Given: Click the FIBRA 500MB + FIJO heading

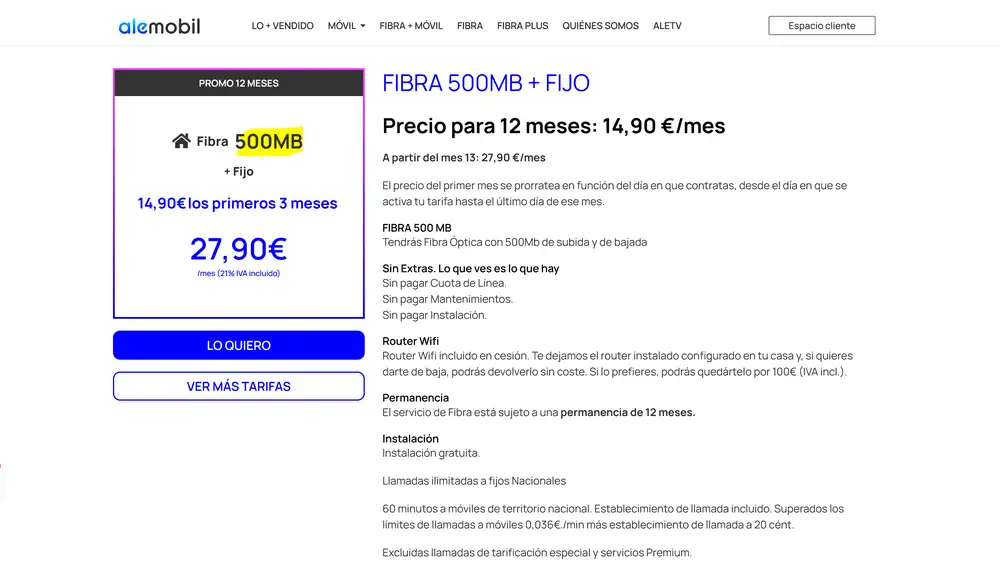Looking at the screenshot, I should coord(486,83).
